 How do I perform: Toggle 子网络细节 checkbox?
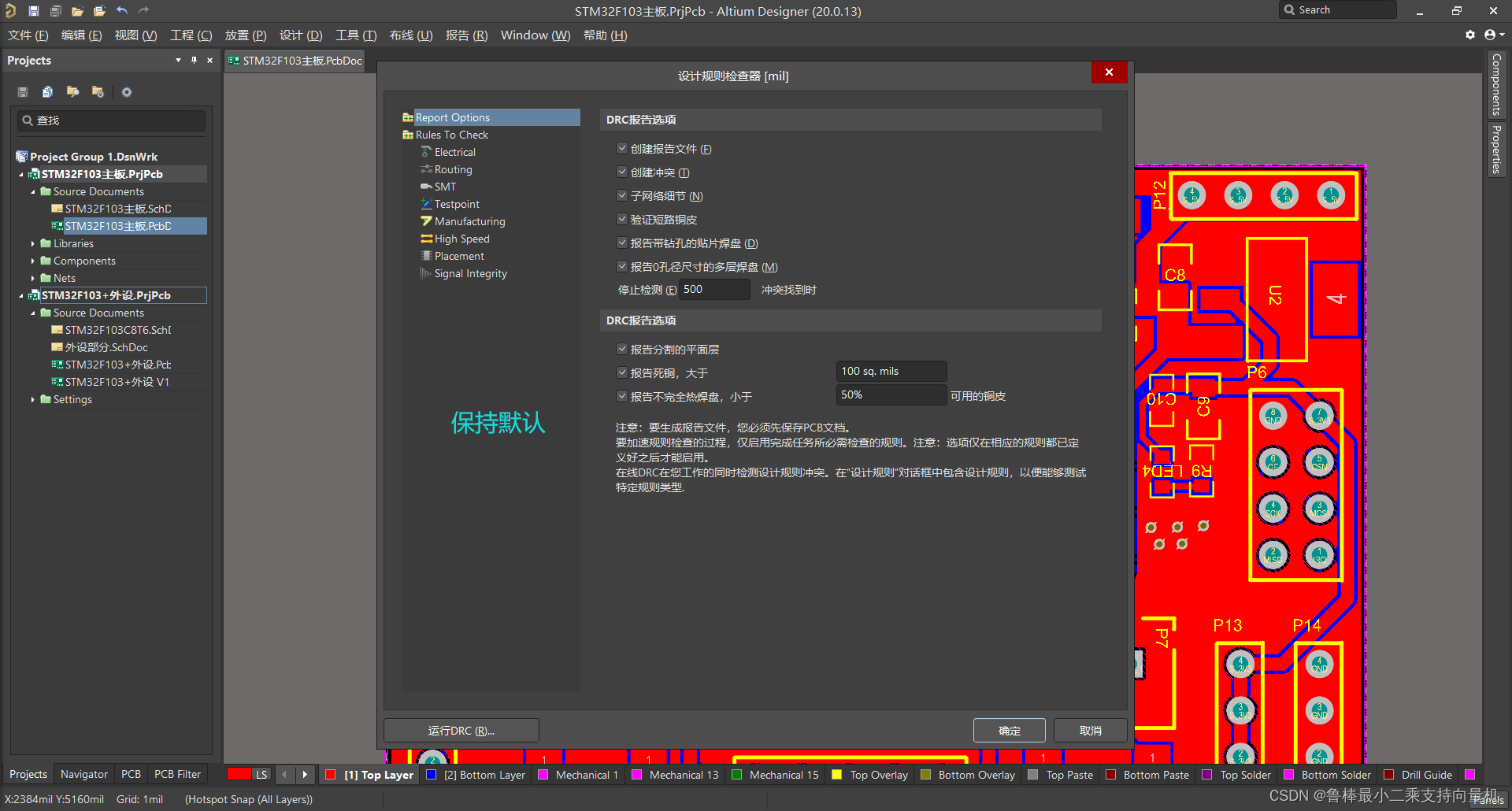[621, 195]
